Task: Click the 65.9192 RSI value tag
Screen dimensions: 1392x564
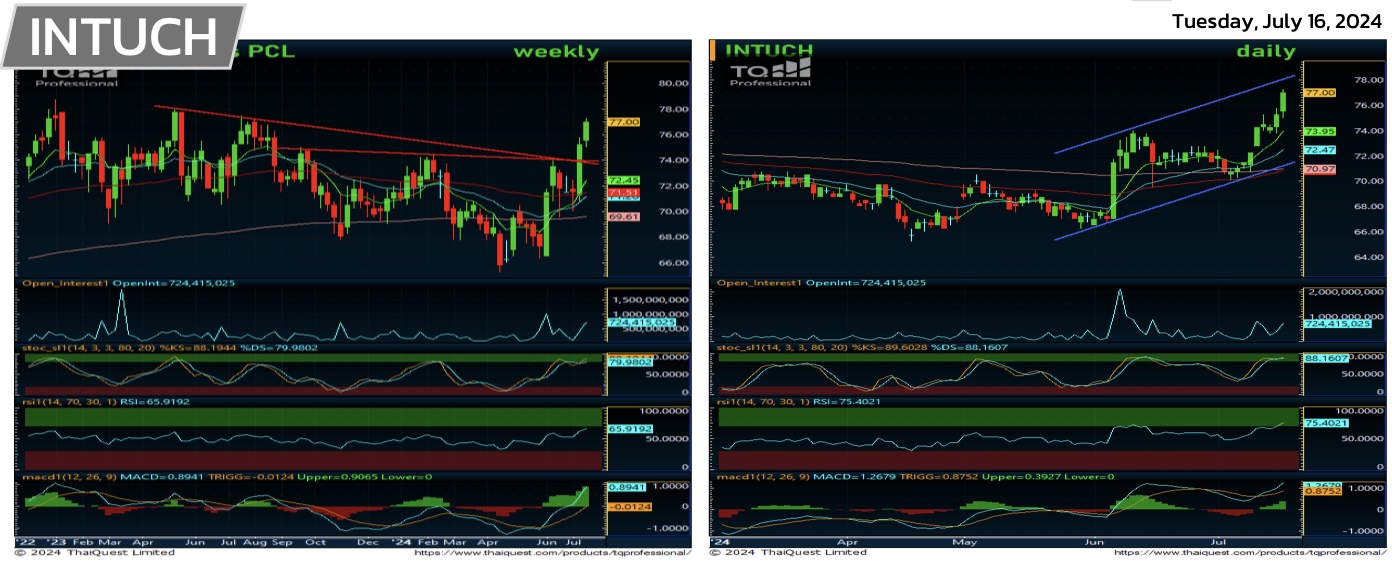Action: click(630, 428)
